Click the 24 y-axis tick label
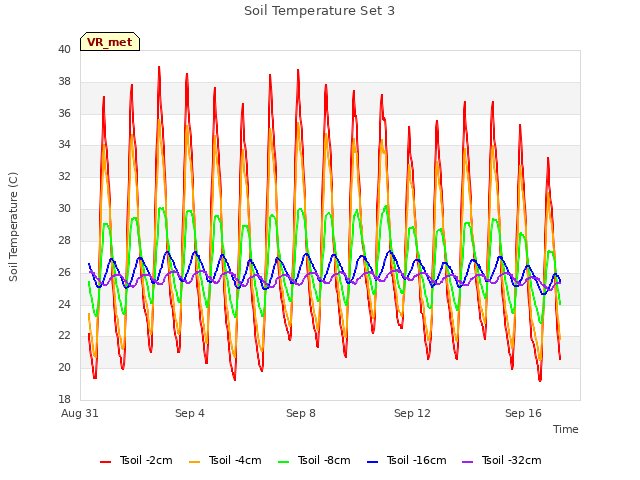The width and height of the screenshot is (640, 480). click(64, 304)
